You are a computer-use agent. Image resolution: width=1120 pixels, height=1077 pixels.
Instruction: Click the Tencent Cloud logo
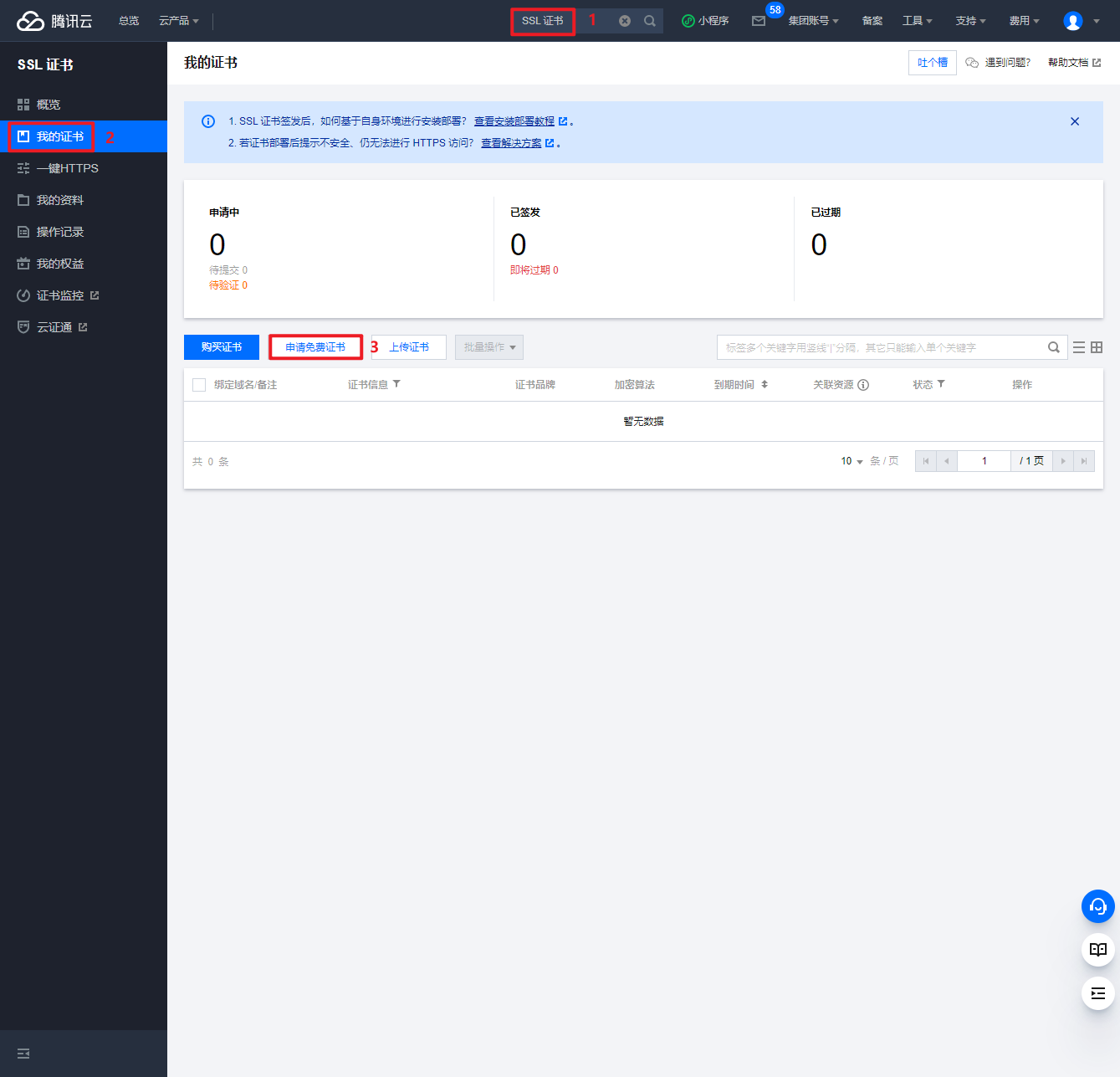point(54,21)
